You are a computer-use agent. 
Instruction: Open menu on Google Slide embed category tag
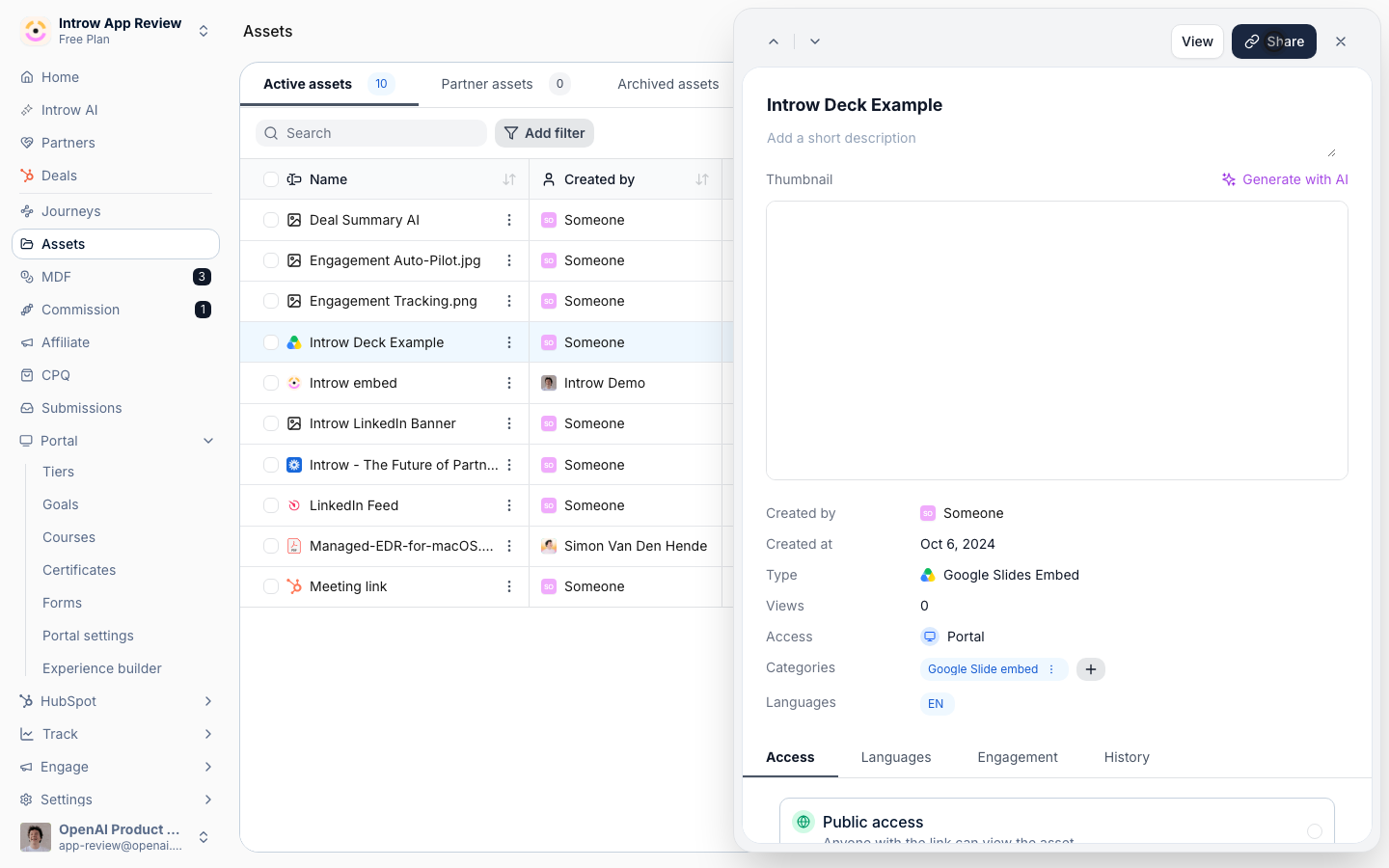pos(1051,669)
